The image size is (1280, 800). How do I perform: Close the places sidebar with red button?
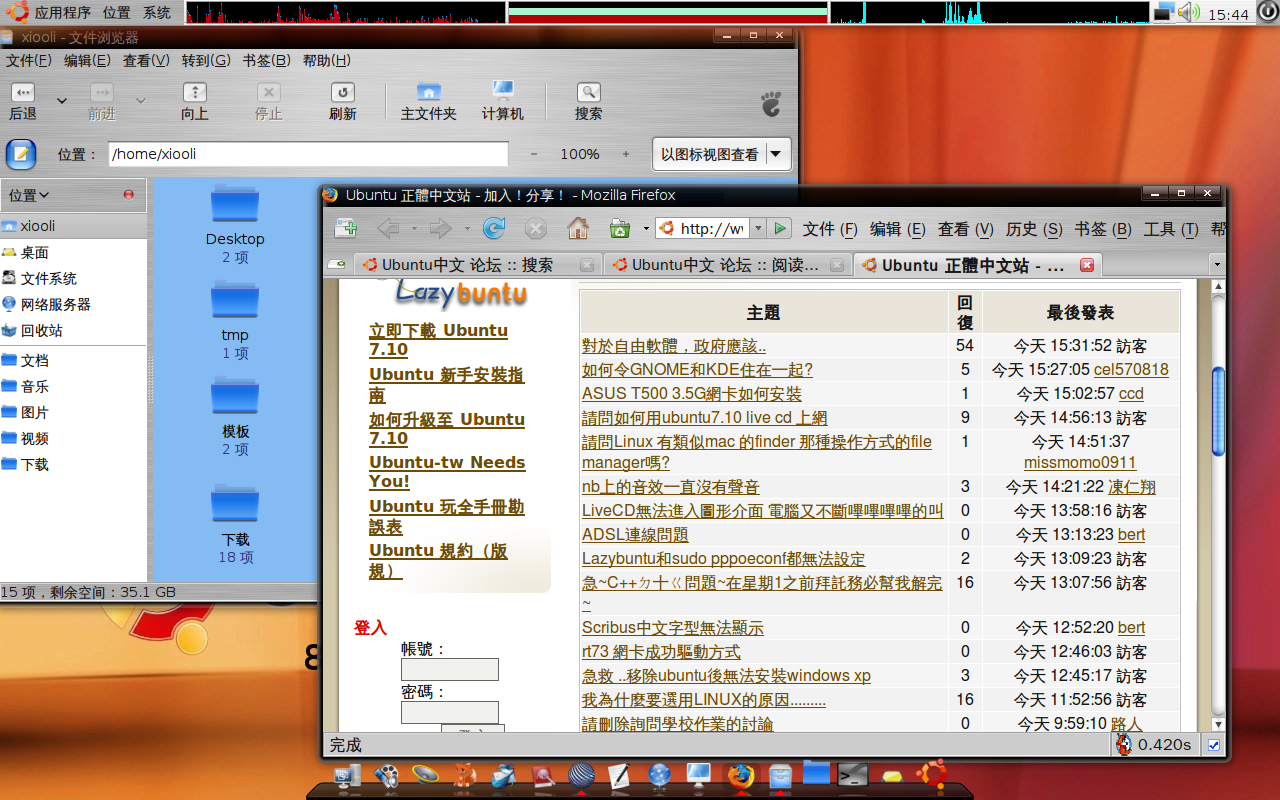[128, 195]
